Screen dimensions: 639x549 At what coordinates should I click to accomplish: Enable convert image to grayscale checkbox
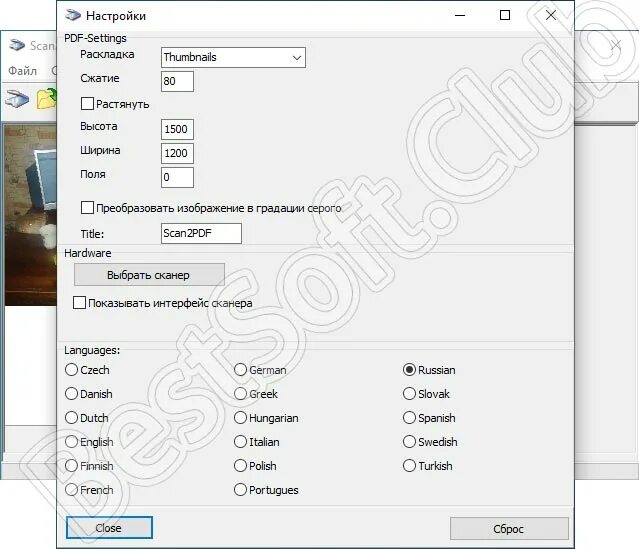pyautogui.click(x=87, y=207)
